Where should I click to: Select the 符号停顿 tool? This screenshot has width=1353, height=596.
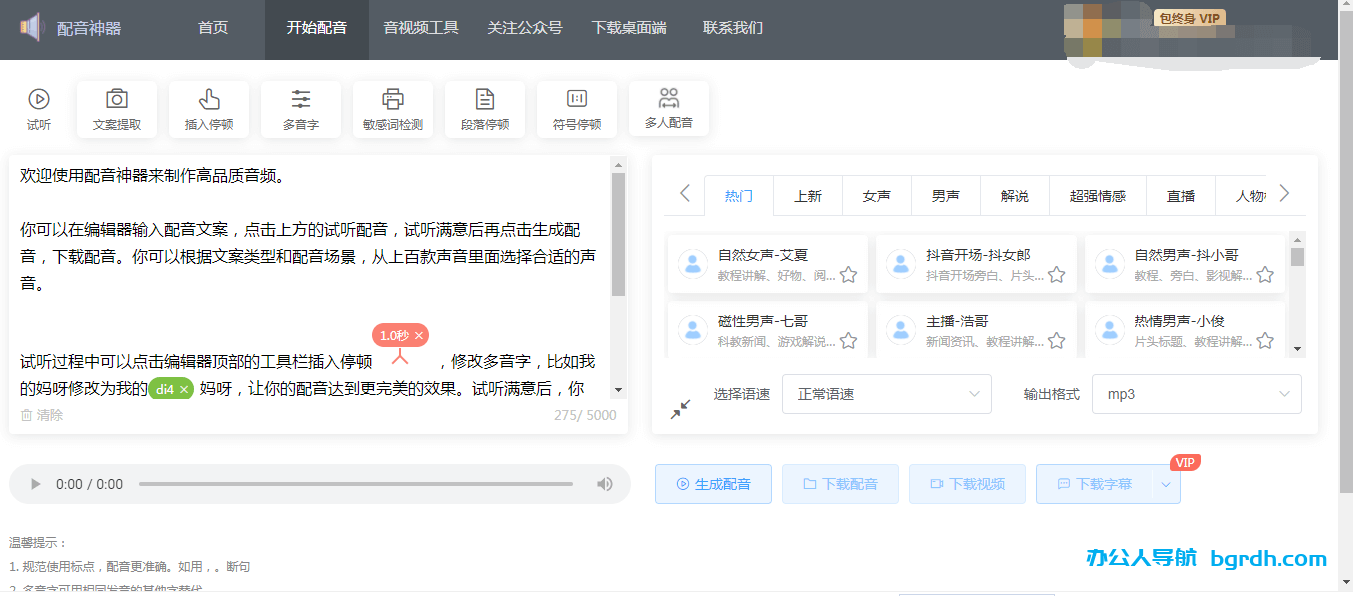click(577, 99)
